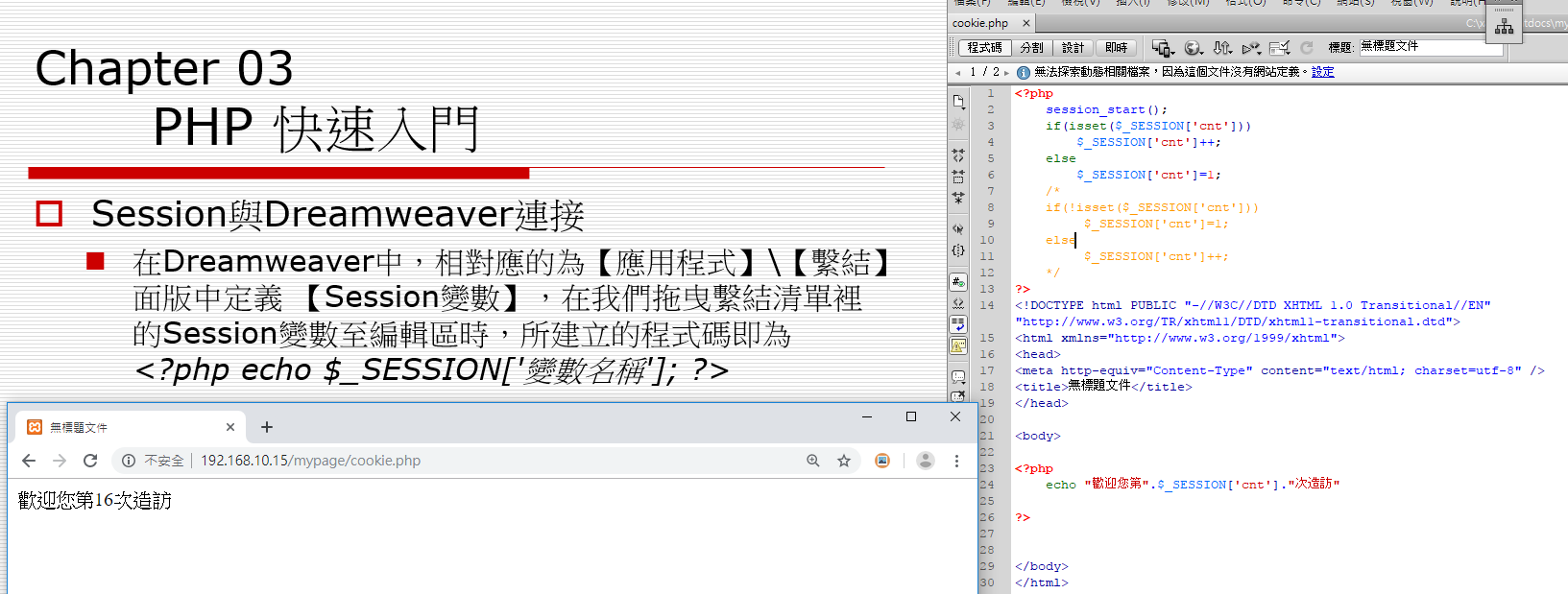1568x594 pixels.
Task: Click the Dreamweaver refresh design view icon
Action: click(1306, 47)
